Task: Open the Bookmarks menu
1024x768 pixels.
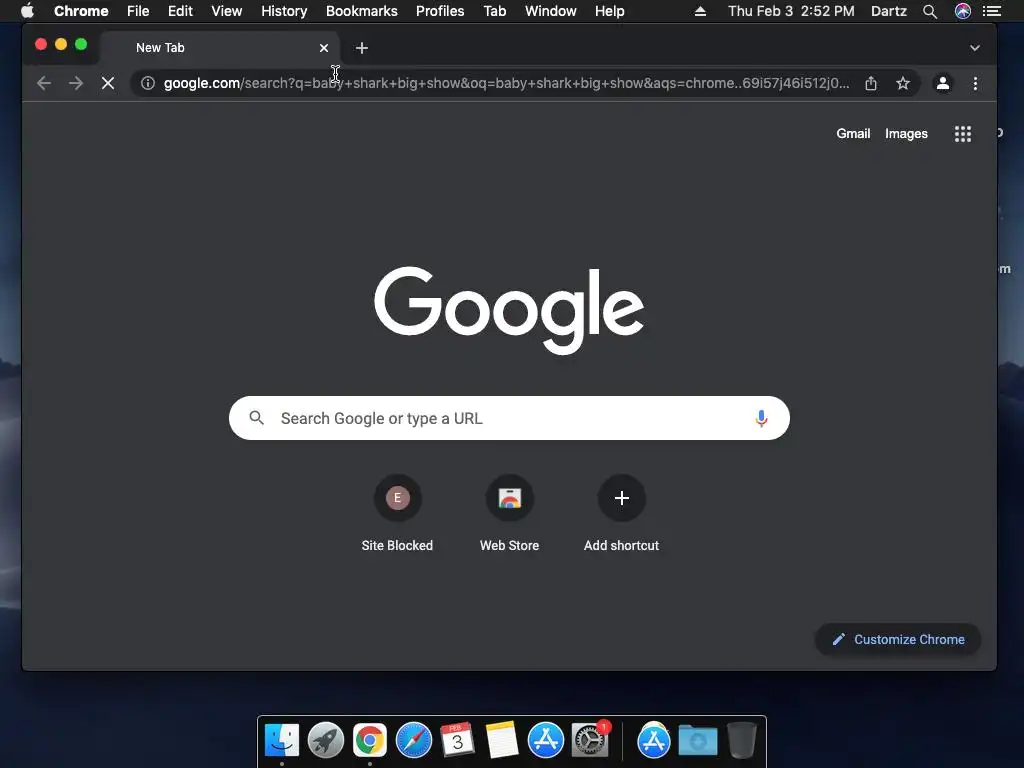Action: coord(362,11)
